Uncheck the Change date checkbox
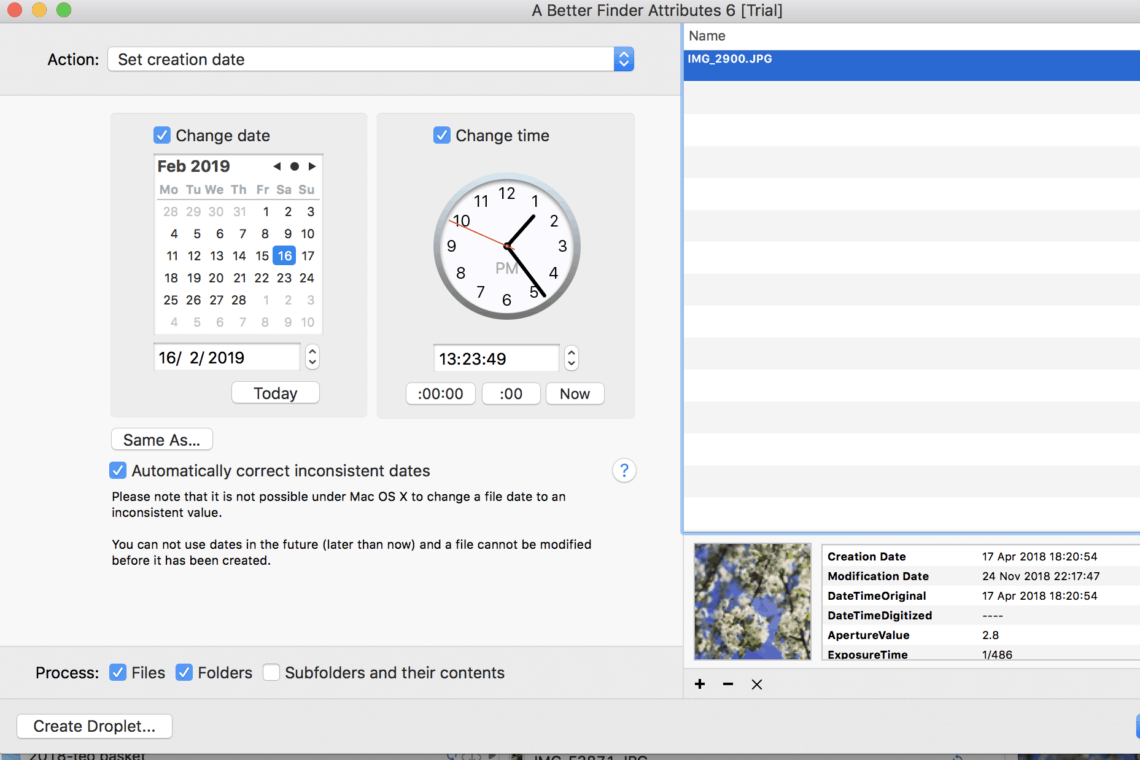This screenshot has width=1140, height=760. tap(162, 135)
